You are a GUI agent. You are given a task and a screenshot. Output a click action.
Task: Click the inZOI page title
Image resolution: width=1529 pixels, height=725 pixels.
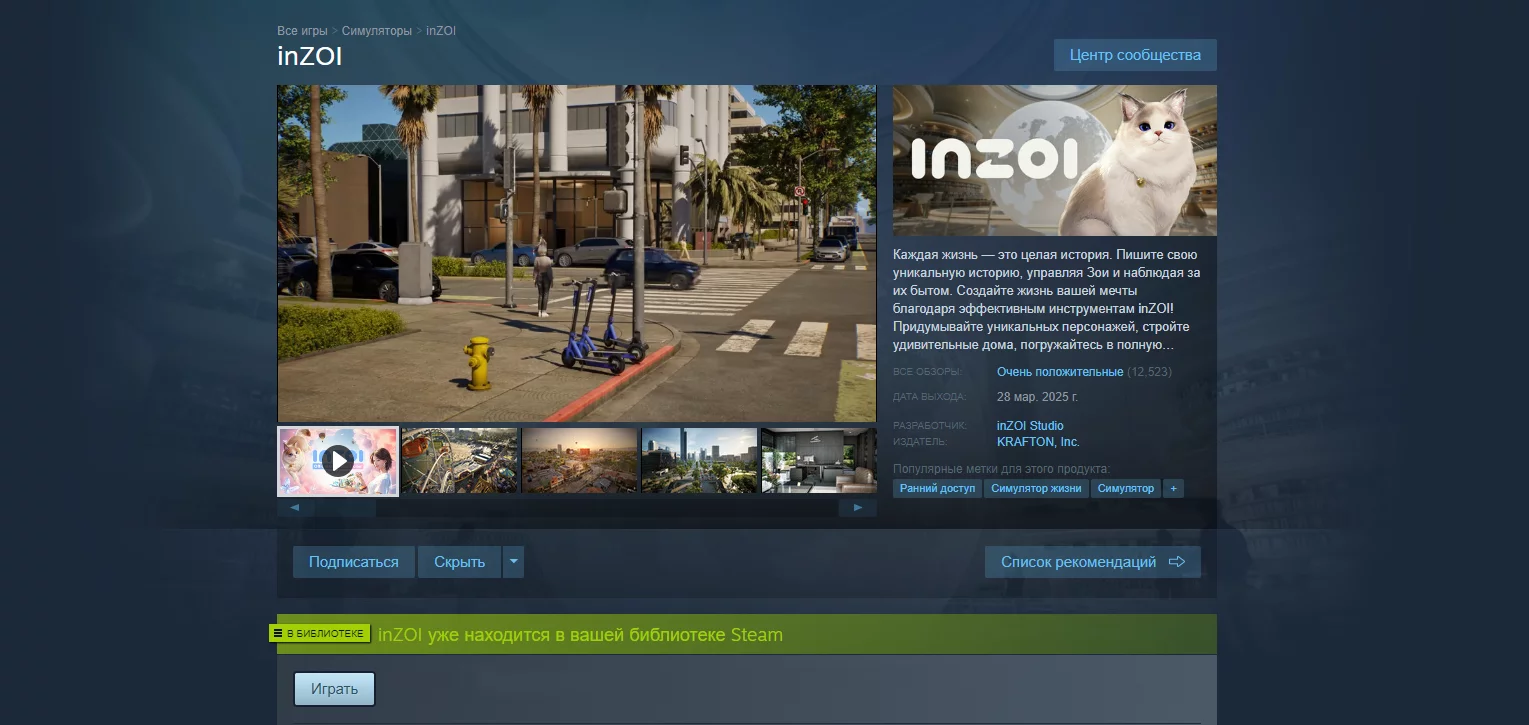tap(310, 56)
